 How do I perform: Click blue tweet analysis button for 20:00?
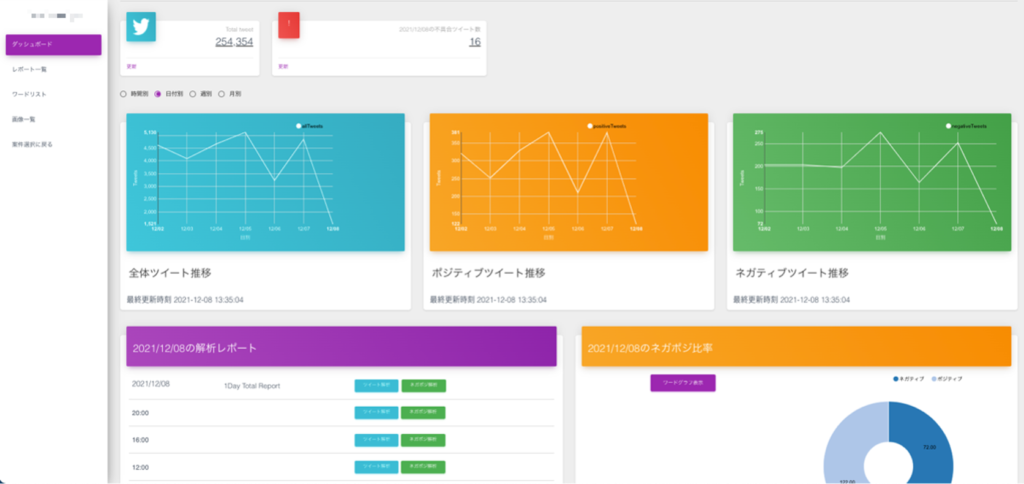pyautogui.click(x=376, y=413)
